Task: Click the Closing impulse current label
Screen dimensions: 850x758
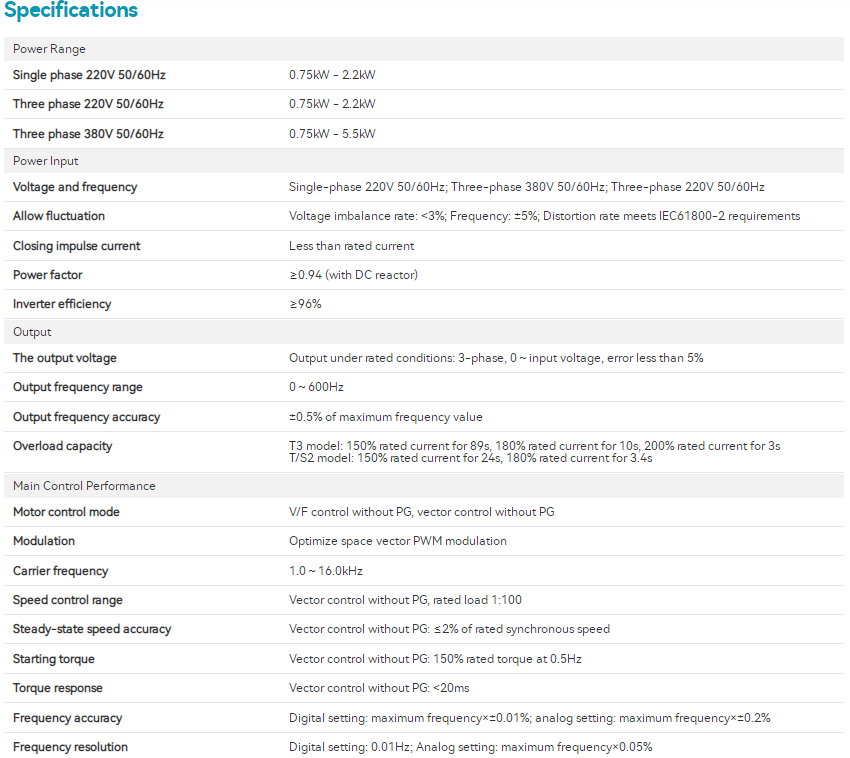Action: [x=77, y=246]
